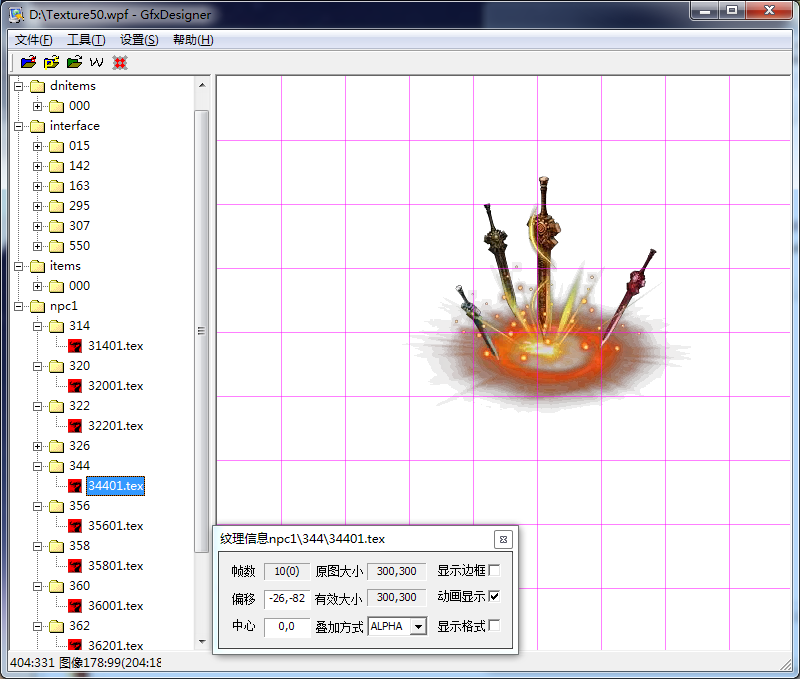Click the yellow open-folder toolbar icon

click(x=52, y=62)
